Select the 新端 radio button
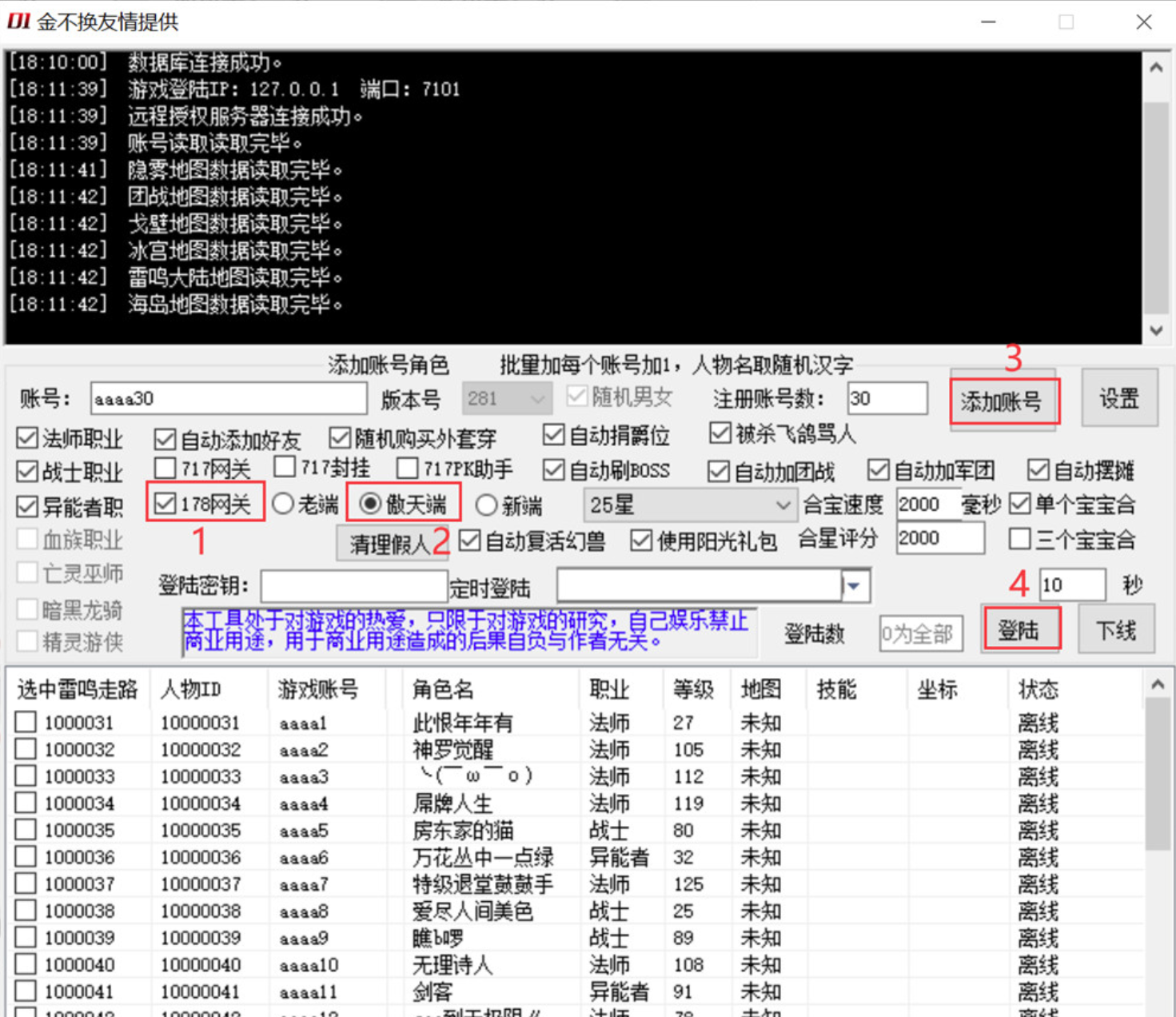The image size is (1176, 1017). pos(488,505)
